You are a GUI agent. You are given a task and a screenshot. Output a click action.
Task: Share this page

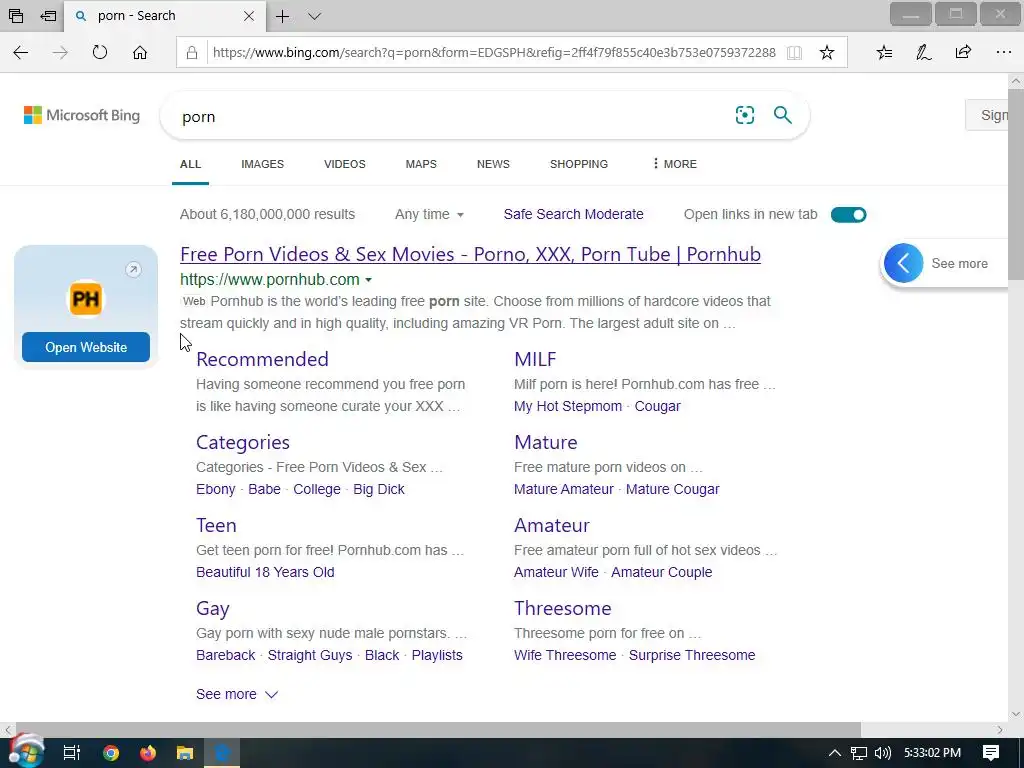[x=963, y=52]
